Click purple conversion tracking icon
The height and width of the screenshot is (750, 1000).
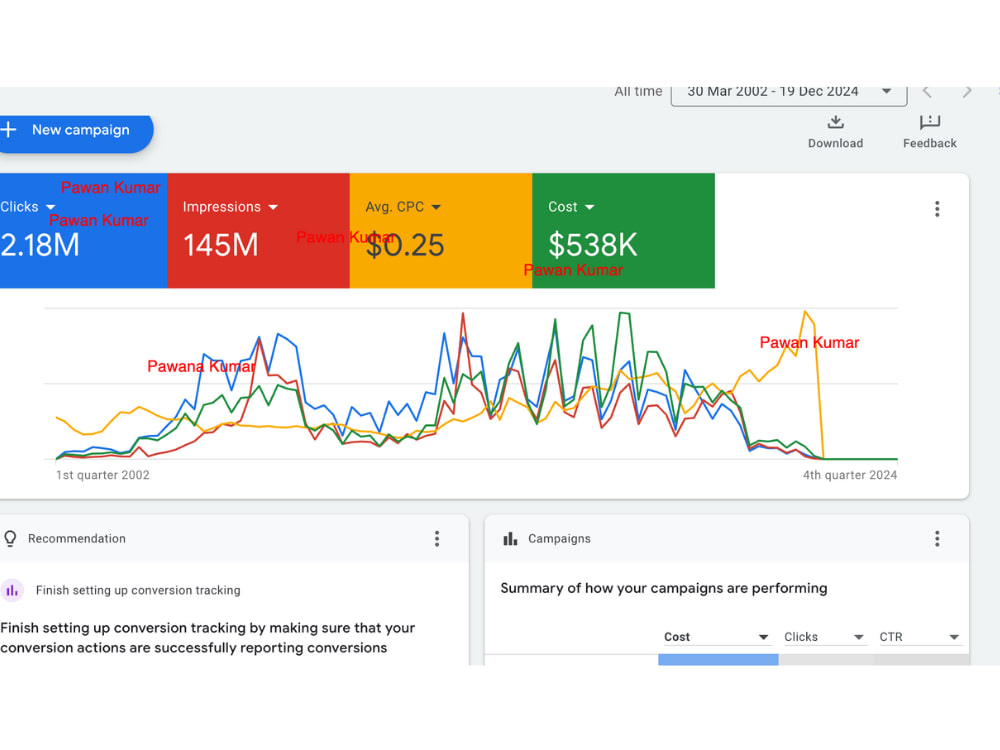(12, 591)
